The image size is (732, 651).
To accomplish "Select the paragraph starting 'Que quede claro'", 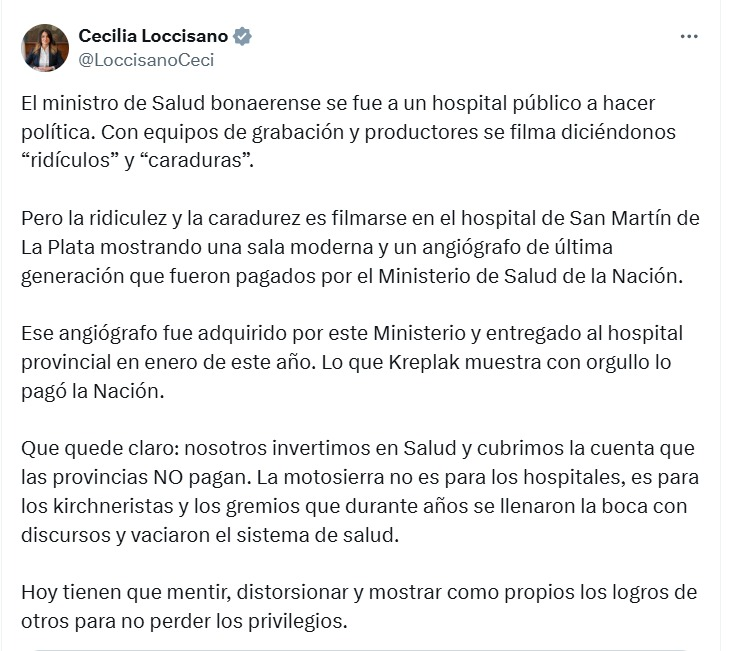I will [360, 492].
